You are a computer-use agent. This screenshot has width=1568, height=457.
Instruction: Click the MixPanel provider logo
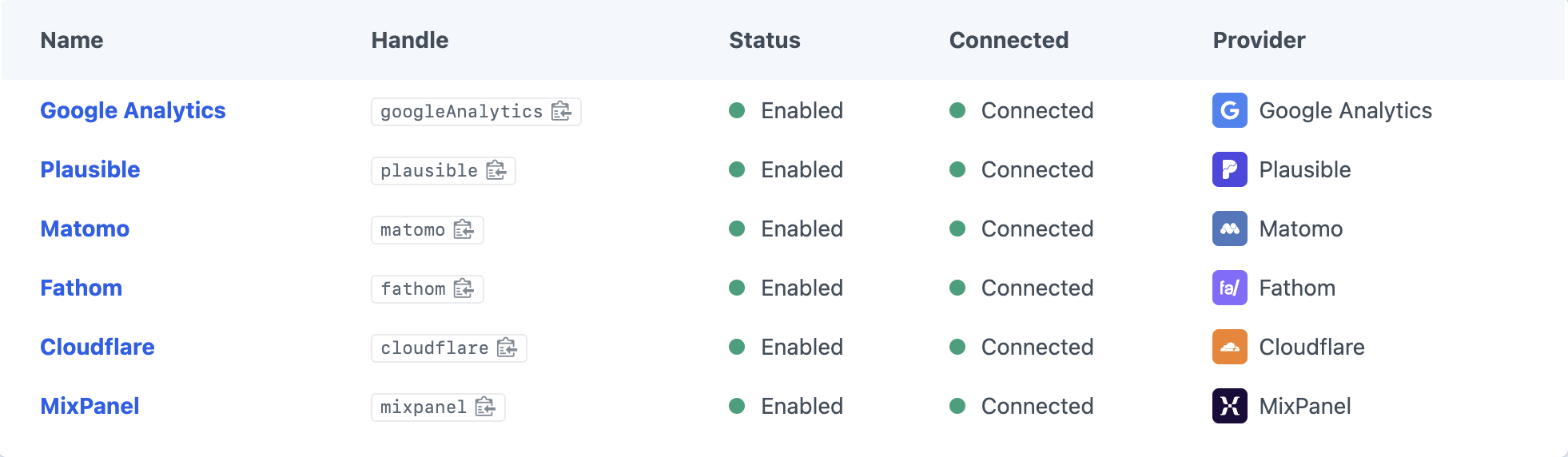[1229, 406]
